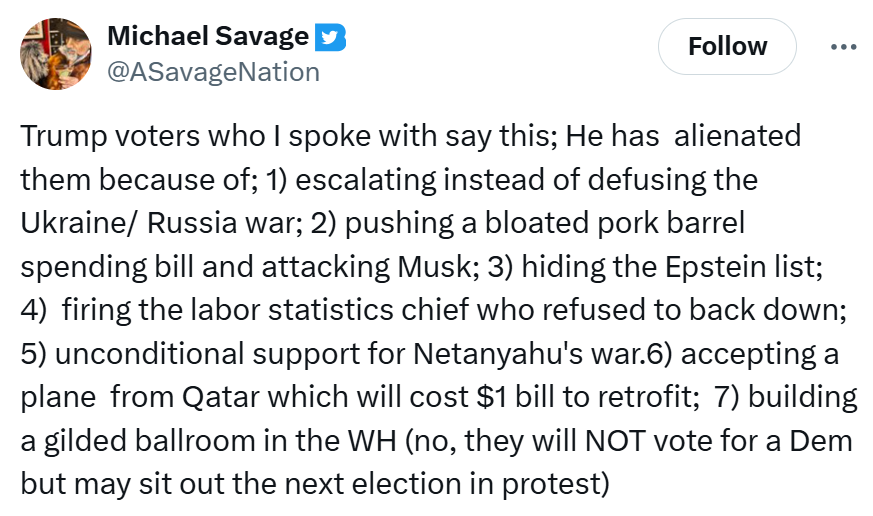Open the @ASavageNation handle link

coord(213,72)
